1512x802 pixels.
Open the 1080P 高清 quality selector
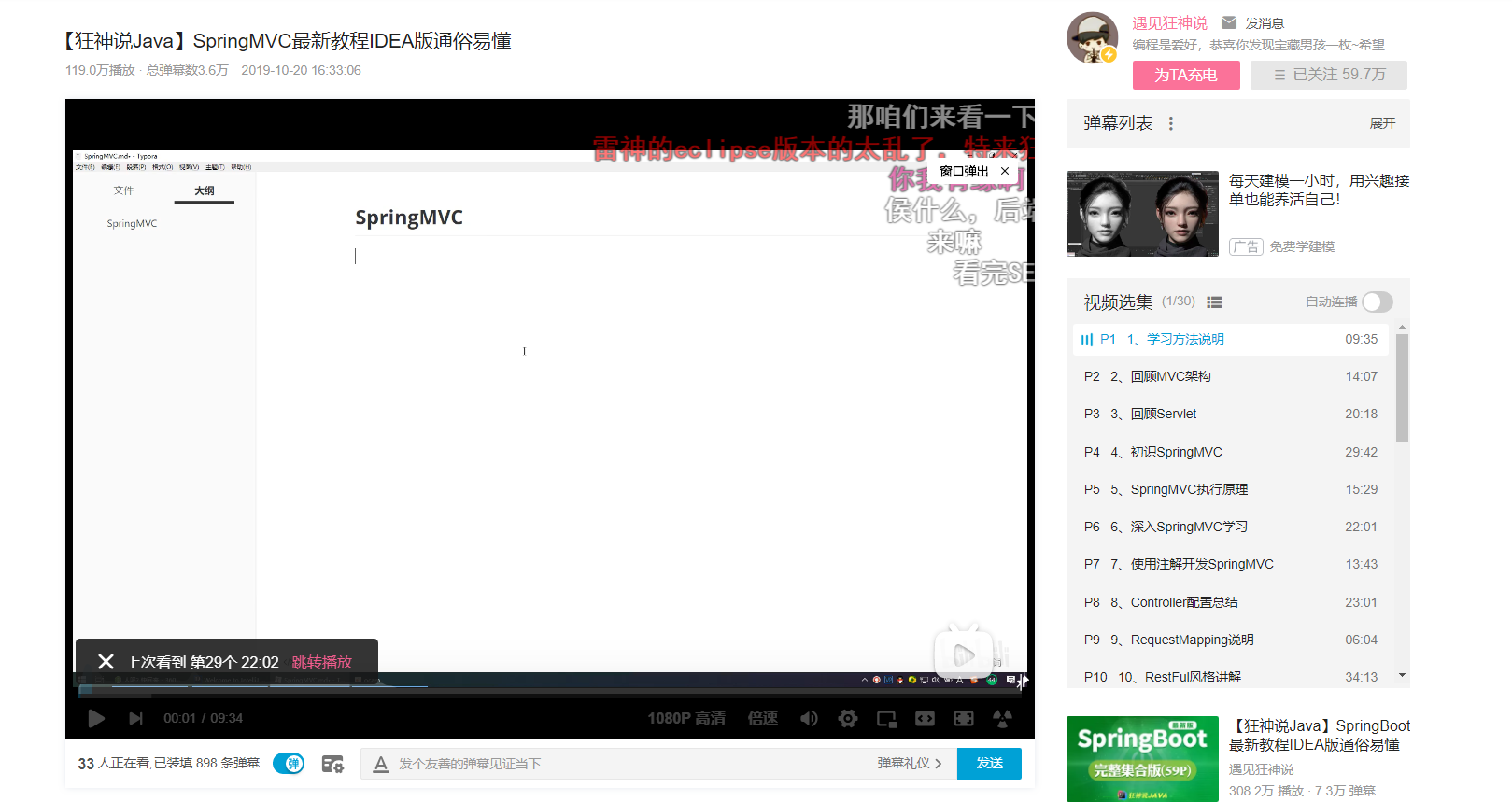point(686,718)
